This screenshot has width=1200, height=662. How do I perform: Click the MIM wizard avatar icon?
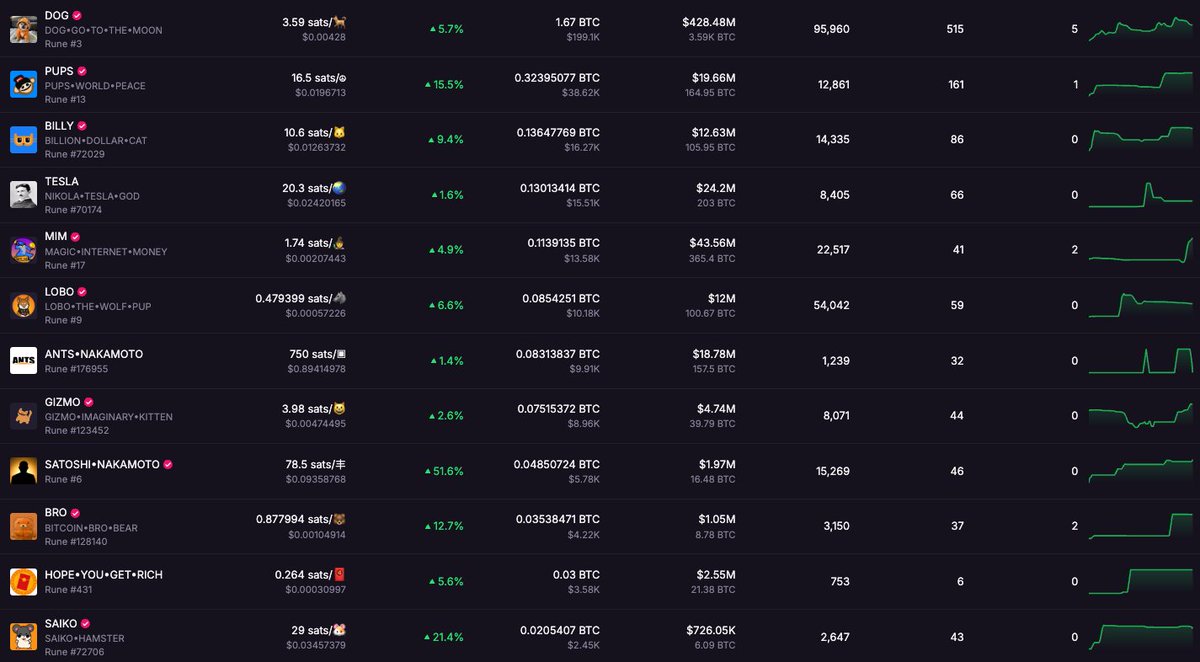tap(24, 250)
